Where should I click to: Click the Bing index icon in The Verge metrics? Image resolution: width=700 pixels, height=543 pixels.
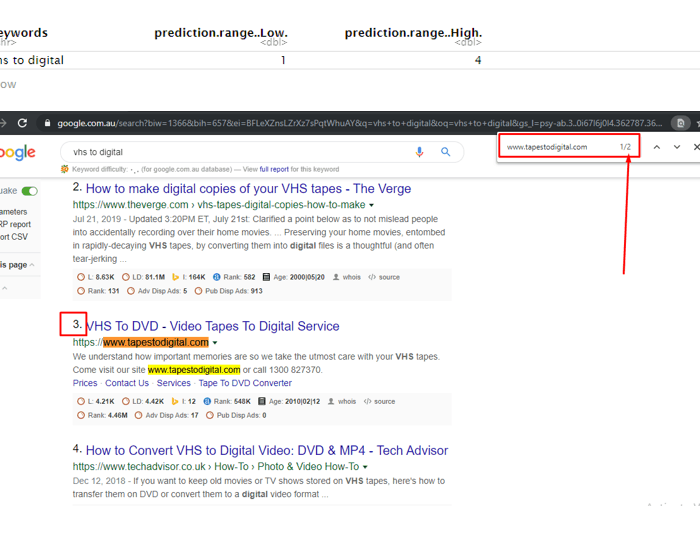(x=175, y=277)
